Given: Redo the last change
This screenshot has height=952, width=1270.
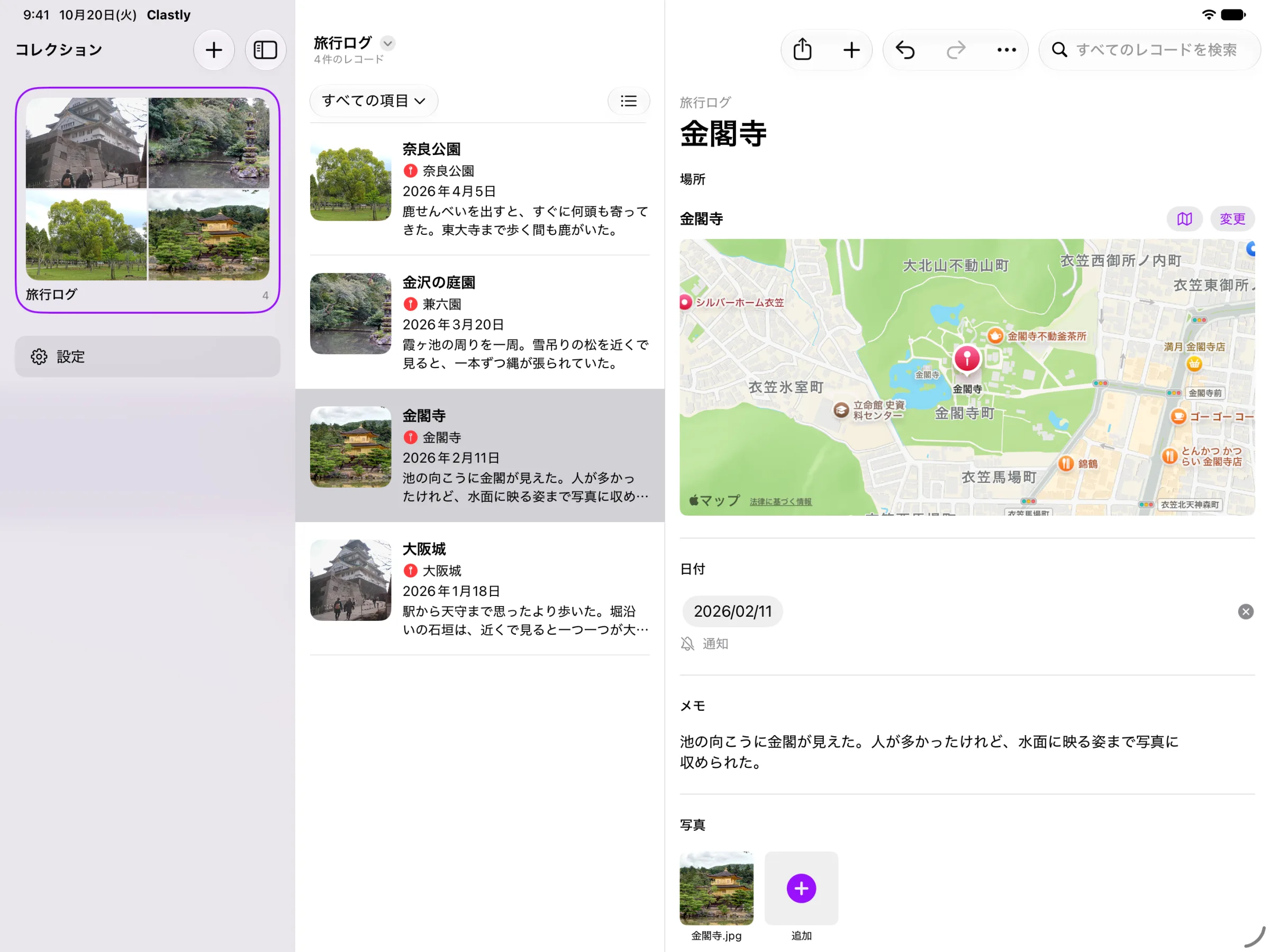Looking at the screenshot, I should tap(956, 50).
